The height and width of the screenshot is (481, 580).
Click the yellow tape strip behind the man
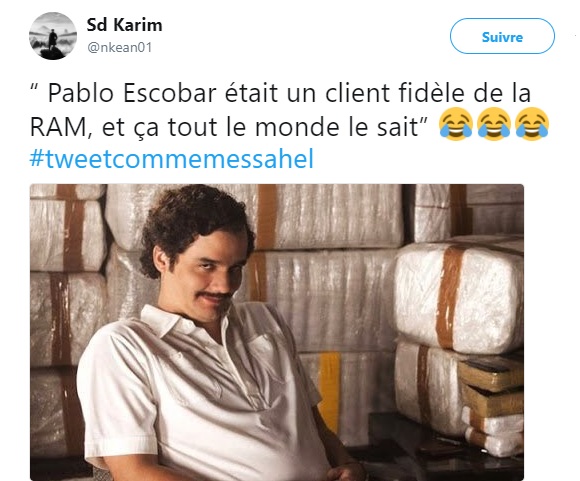click(329, 390)
